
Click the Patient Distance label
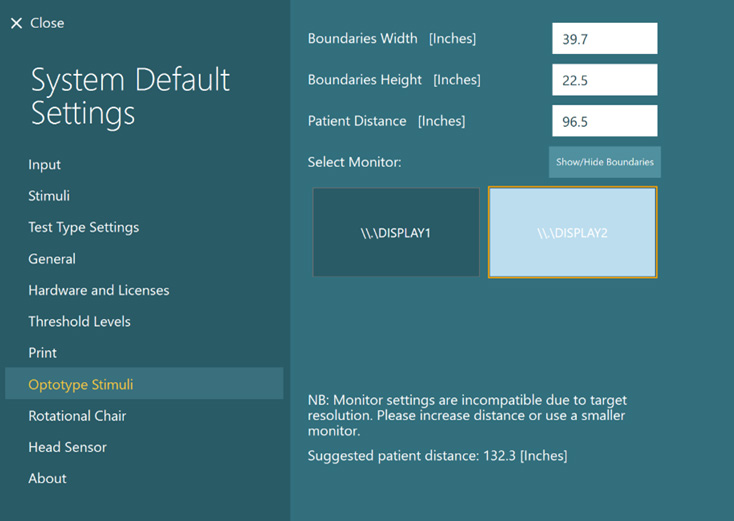coord(387,121)
